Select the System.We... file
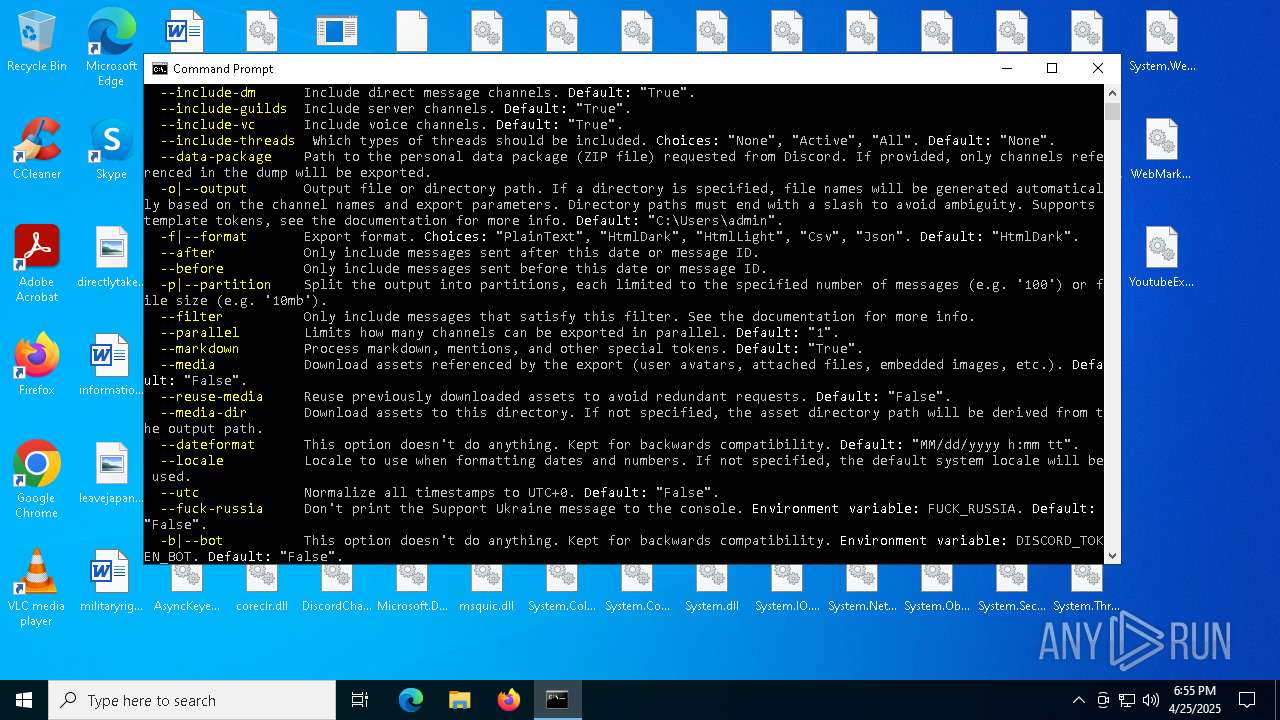This screenshot has width=1280, height=720. click(x=1162, y=42)
